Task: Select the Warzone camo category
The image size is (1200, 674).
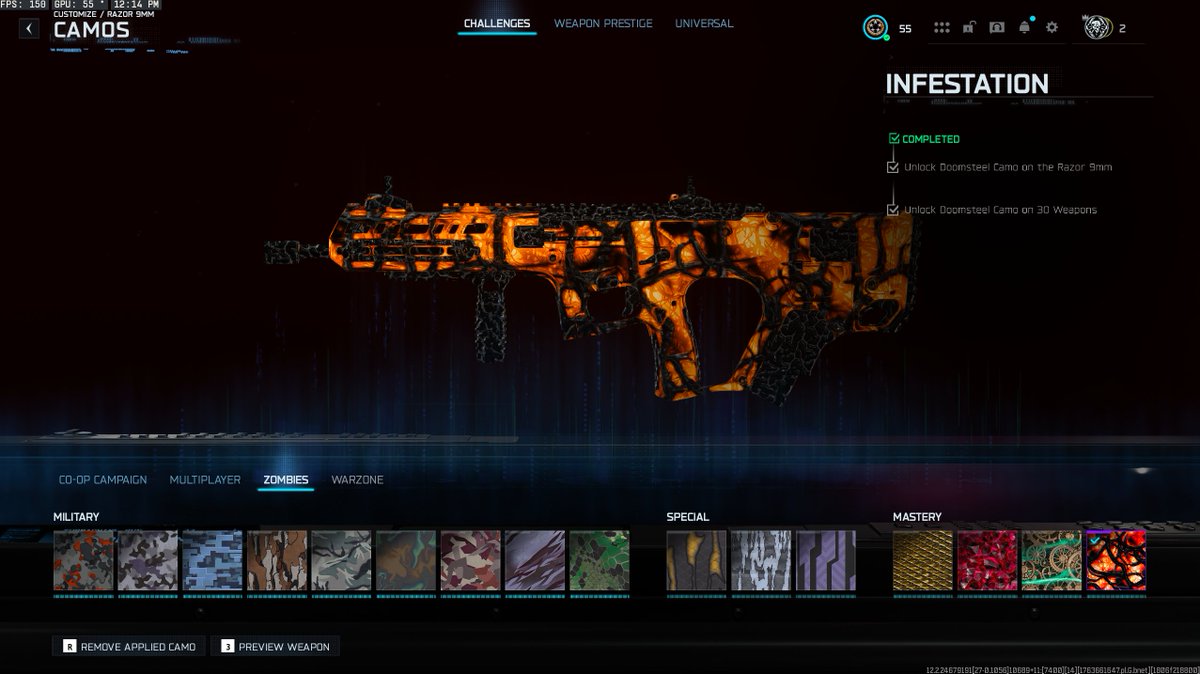Action: click(x=357, y=480)
